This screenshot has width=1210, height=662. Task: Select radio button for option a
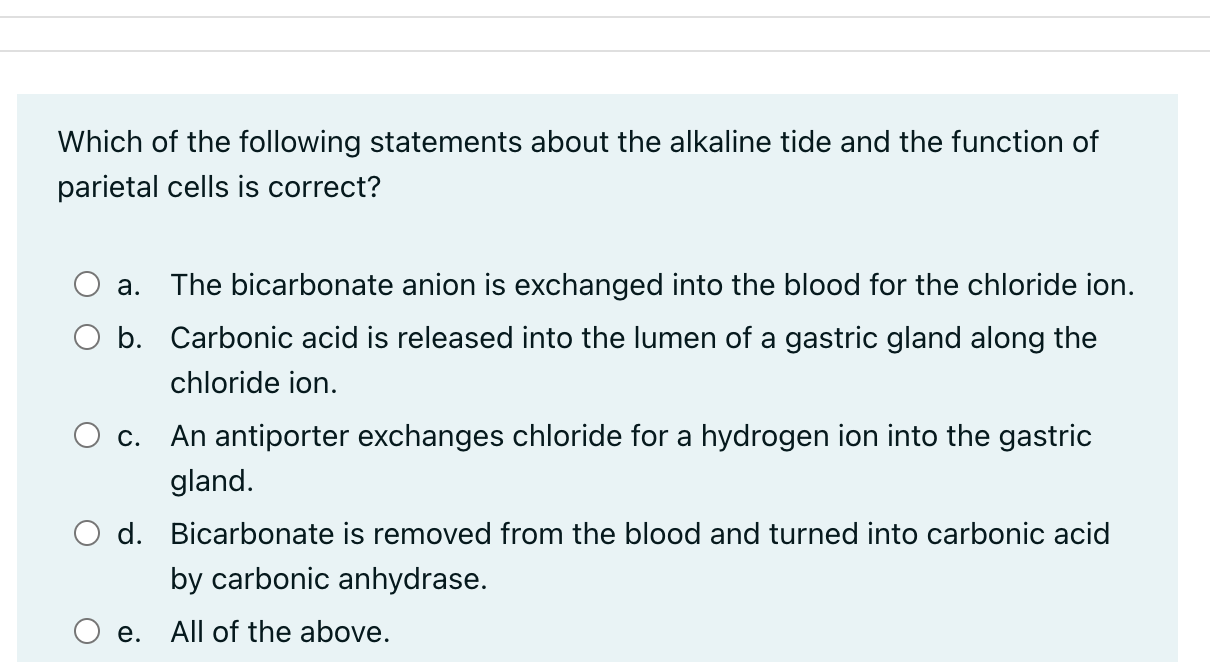tap(90, 285)
